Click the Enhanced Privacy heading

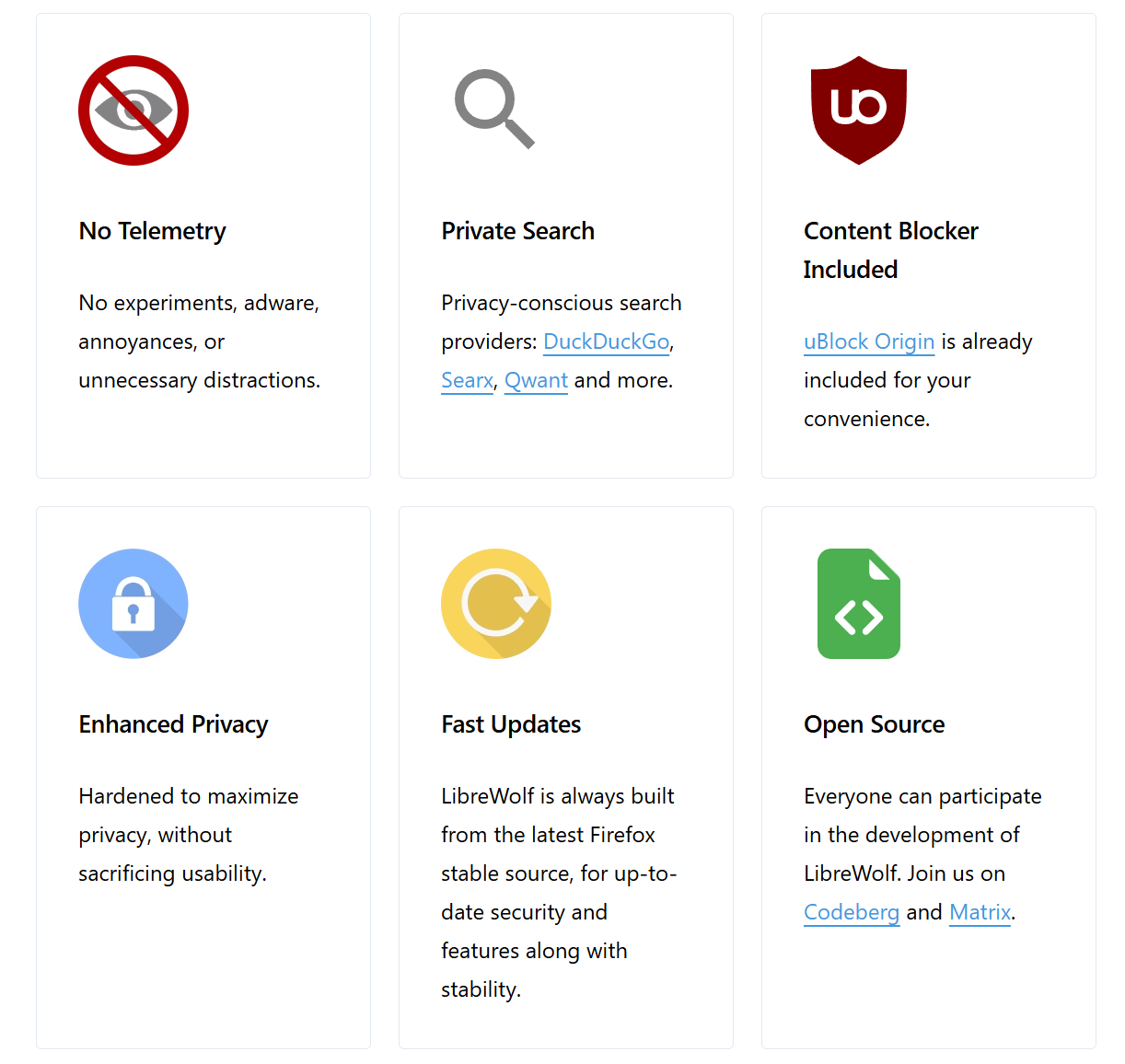[x=173, y=724]
